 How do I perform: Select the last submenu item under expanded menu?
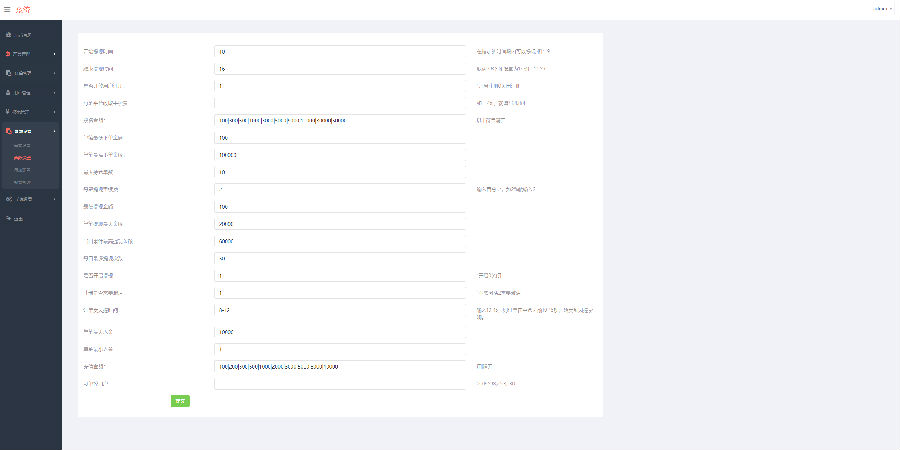point(22,182)
